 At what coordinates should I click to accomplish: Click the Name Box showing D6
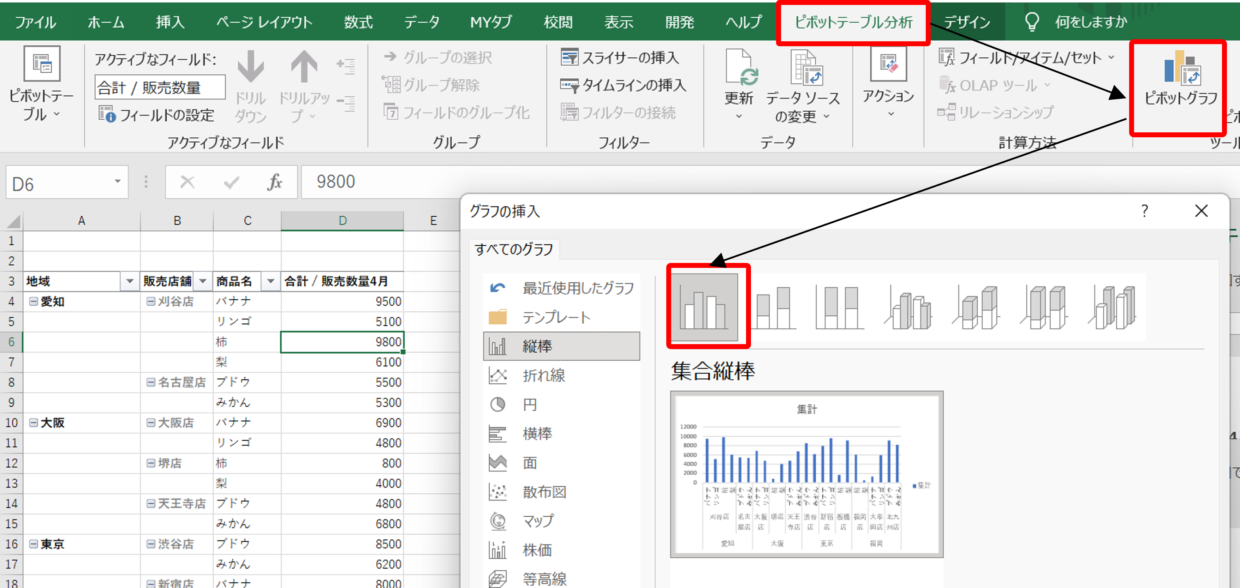(56, 182)
